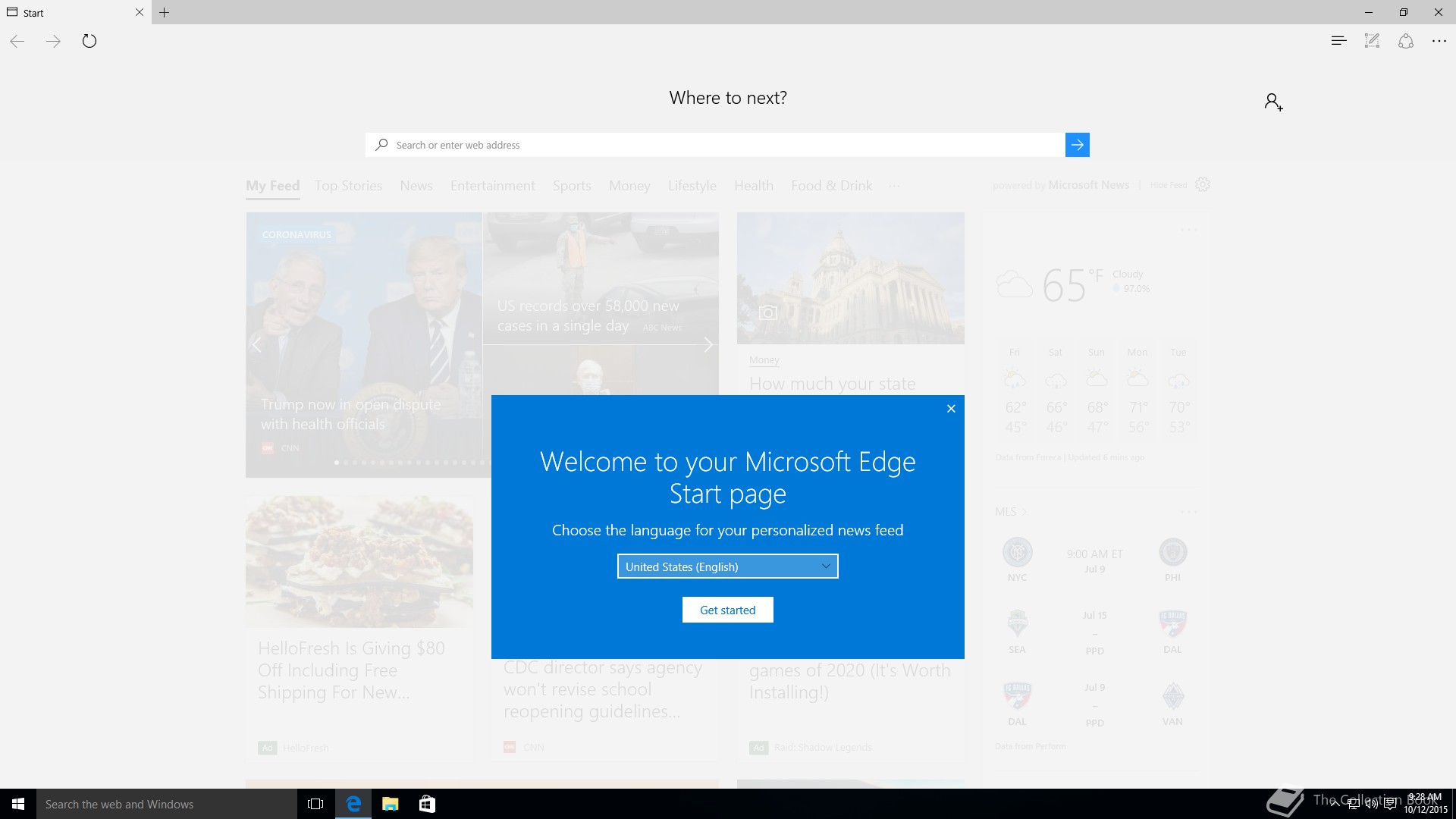Open the Sports tab
Image resolution: width=1456 pixels, height=819 pixels.
coord(572,186)
